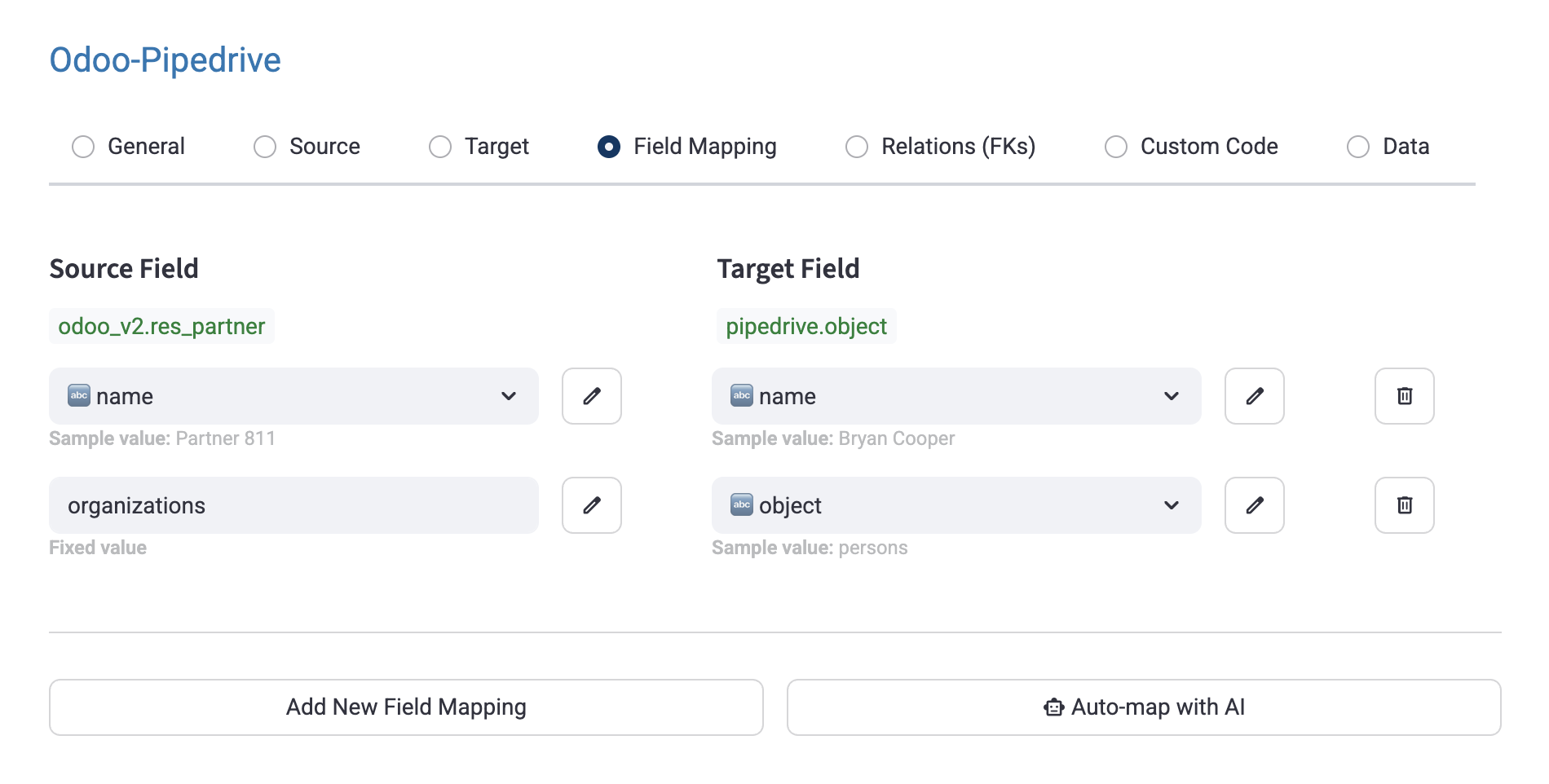Open the Odoo-Pipedrive title link

click(x=165, y=60)
